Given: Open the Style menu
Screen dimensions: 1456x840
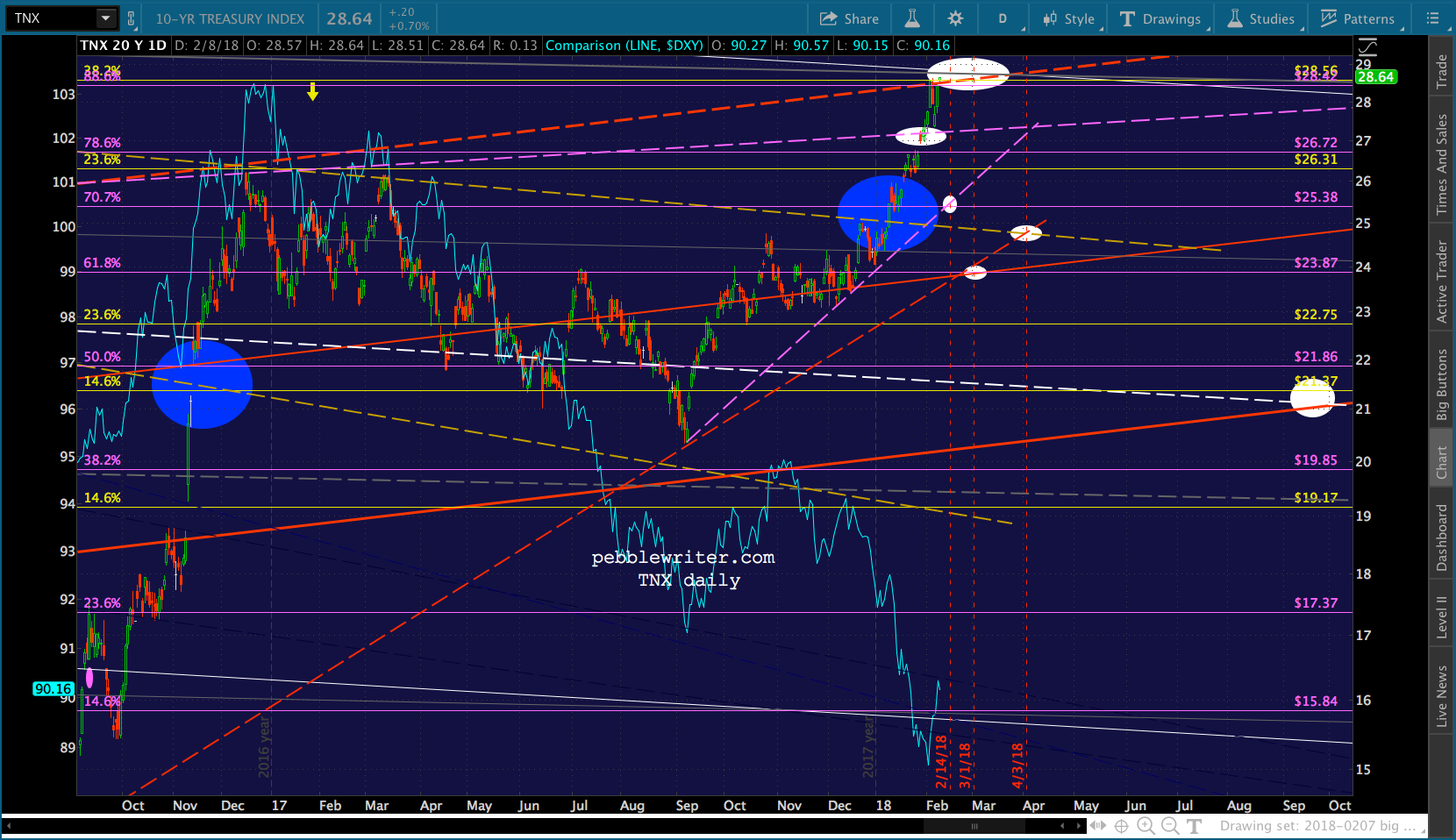Looking at the screenshot, I should pos(1068,18).
